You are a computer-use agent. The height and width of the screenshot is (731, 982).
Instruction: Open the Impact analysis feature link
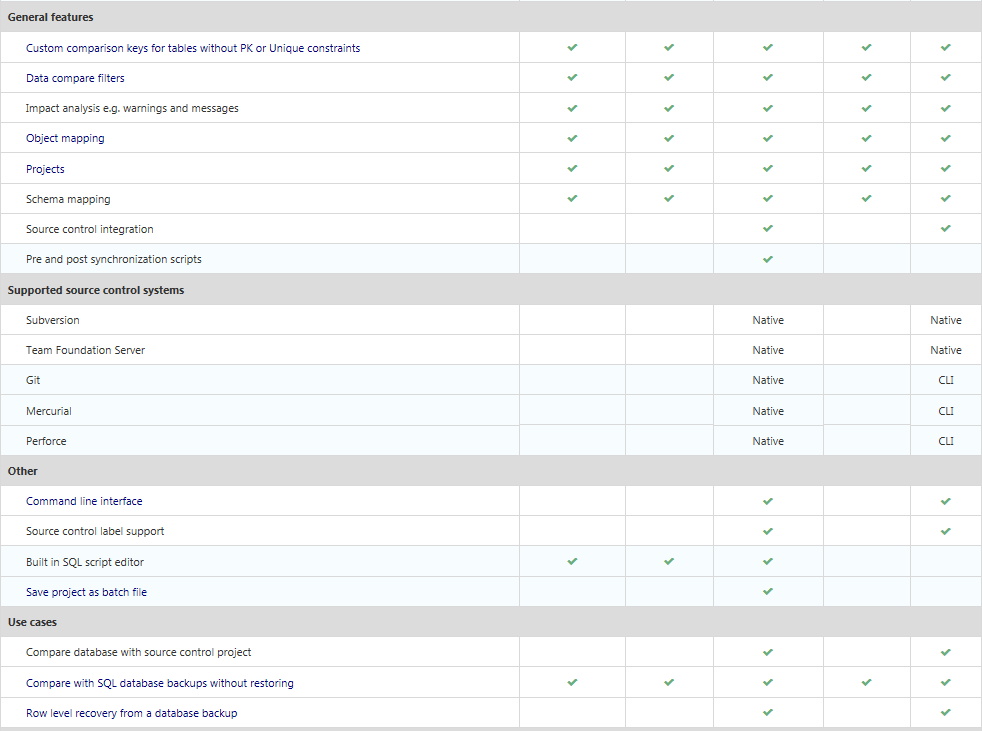tap(132, 108)
